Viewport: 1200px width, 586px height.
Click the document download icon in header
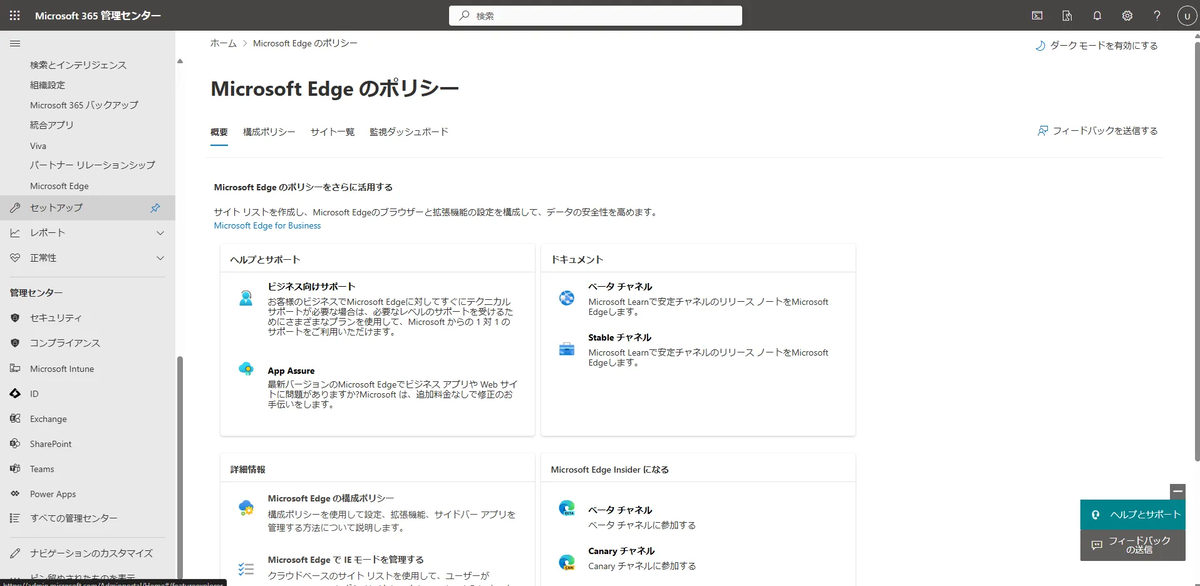1067,16
